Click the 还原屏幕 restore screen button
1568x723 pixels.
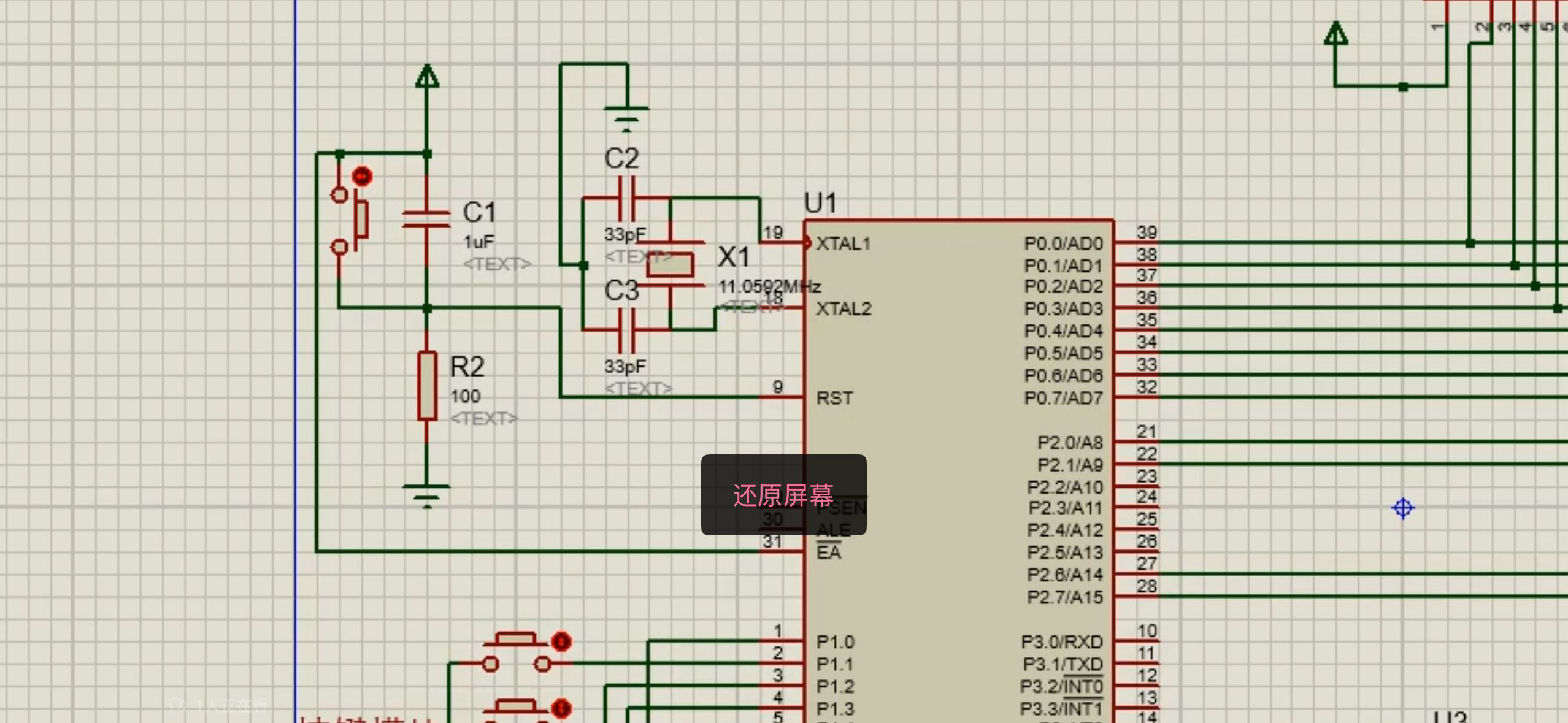[x=783, y=495]
